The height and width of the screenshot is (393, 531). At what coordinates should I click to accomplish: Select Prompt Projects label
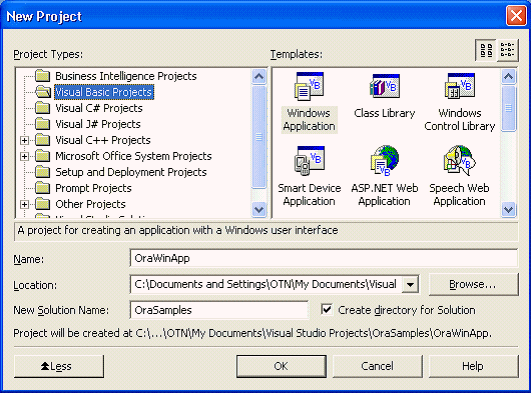pos(93,188)
